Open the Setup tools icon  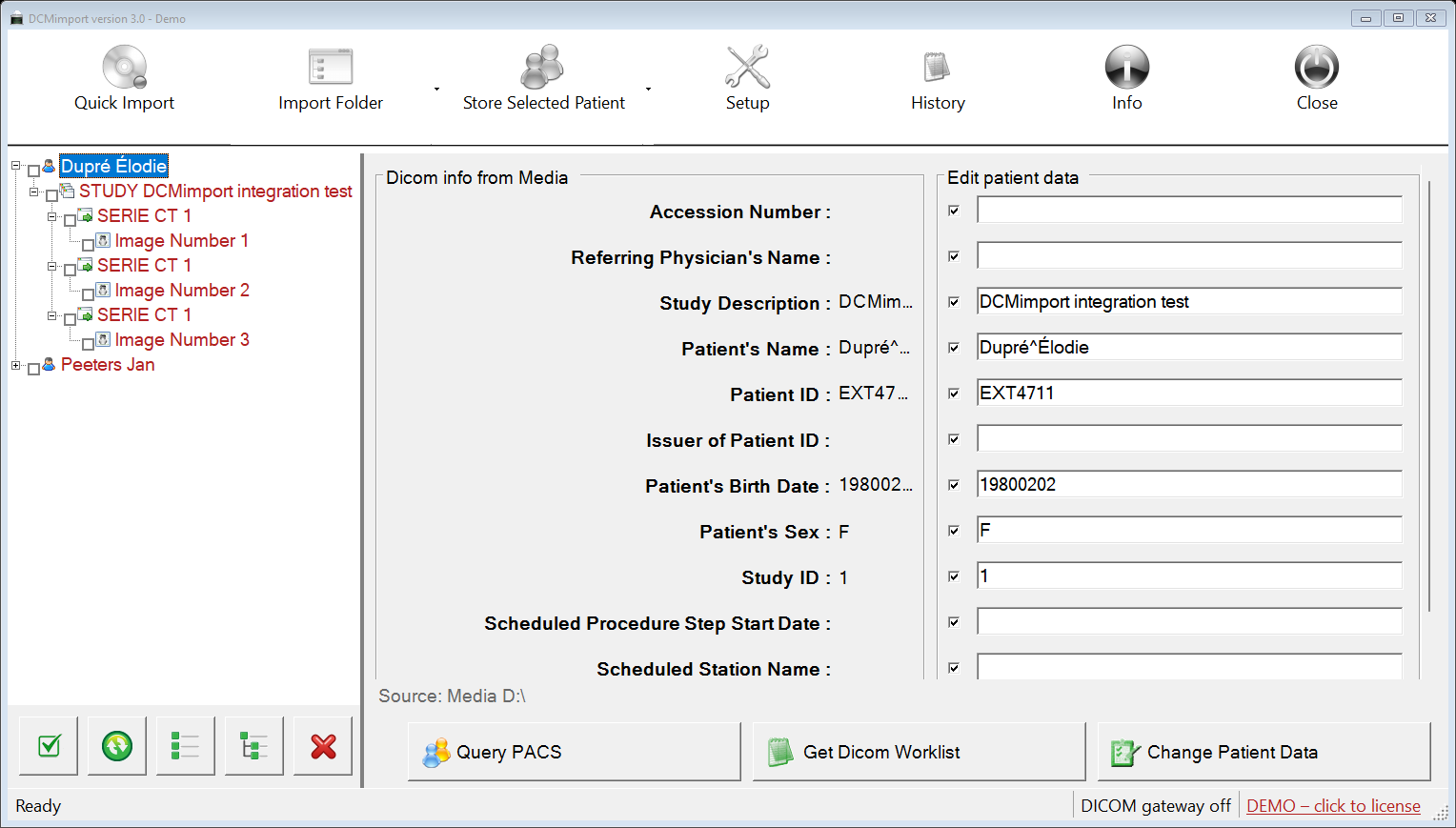tap(747, 67)
